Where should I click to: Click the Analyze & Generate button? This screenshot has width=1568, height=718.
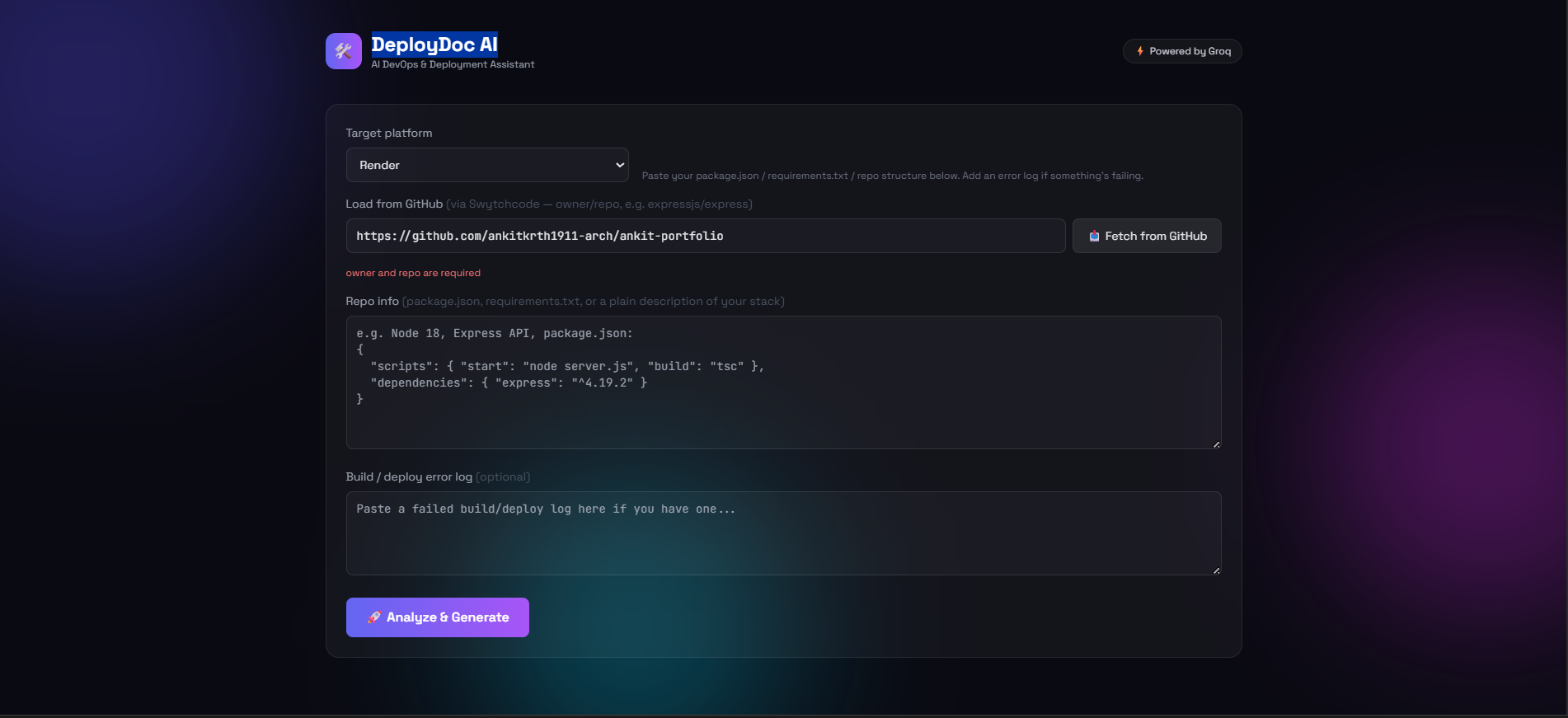point(438,617)
